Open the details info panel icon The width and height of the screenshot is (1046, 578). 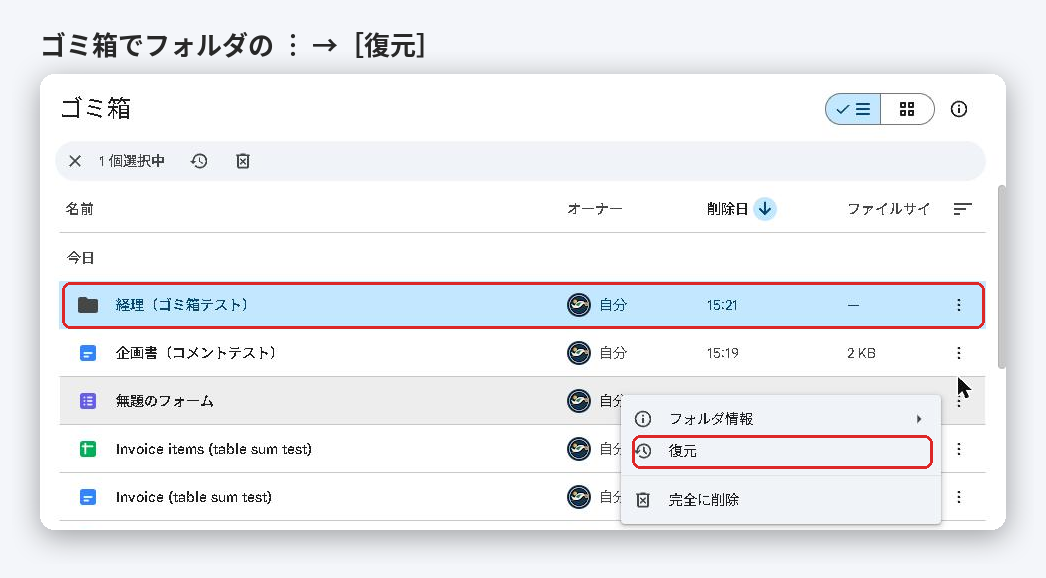(959, 109)
